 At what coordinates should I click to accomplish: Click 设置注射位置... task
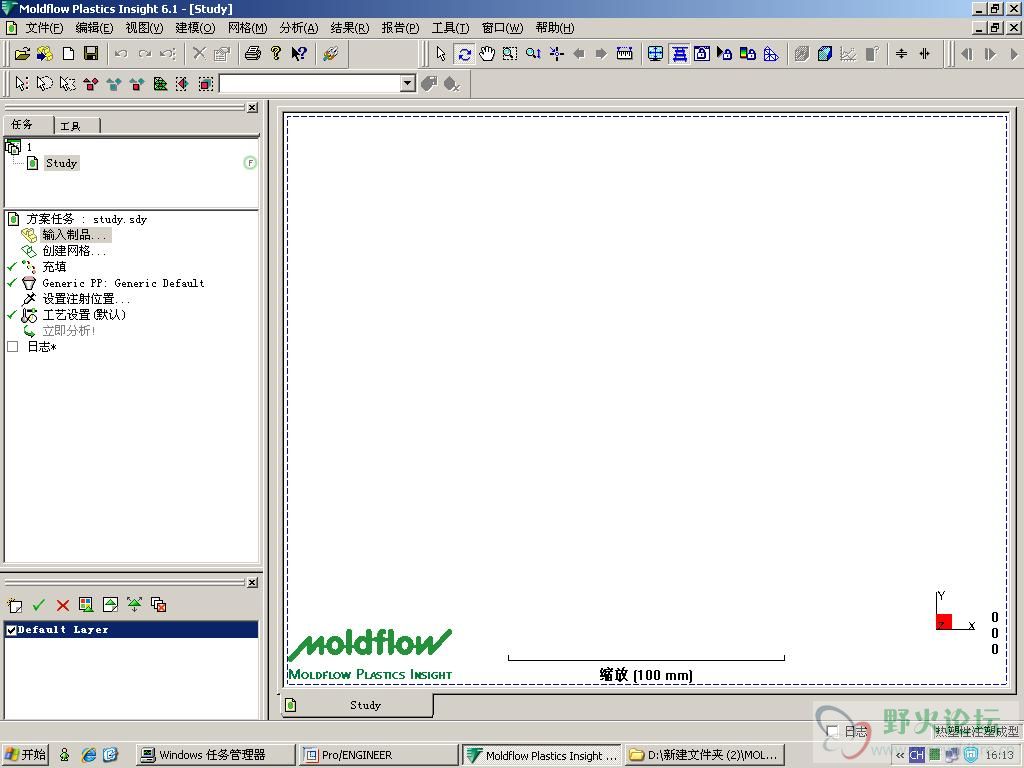coord(86,299)
